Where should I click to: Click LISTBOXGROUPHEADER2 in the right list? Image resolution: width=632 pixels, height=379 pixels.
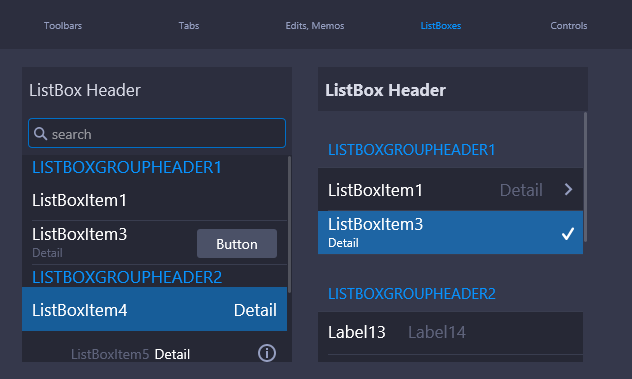click(412, 294)
